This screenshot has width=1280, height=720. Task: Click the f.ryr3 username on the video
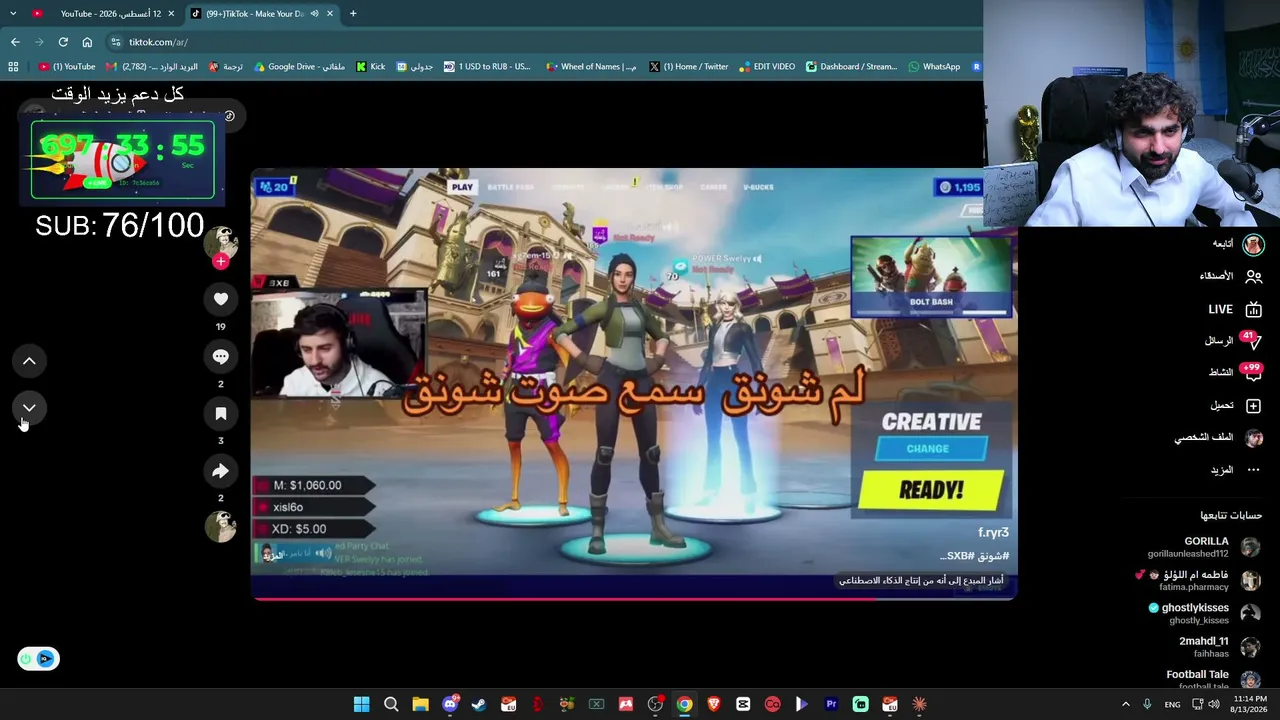(993, 533)
